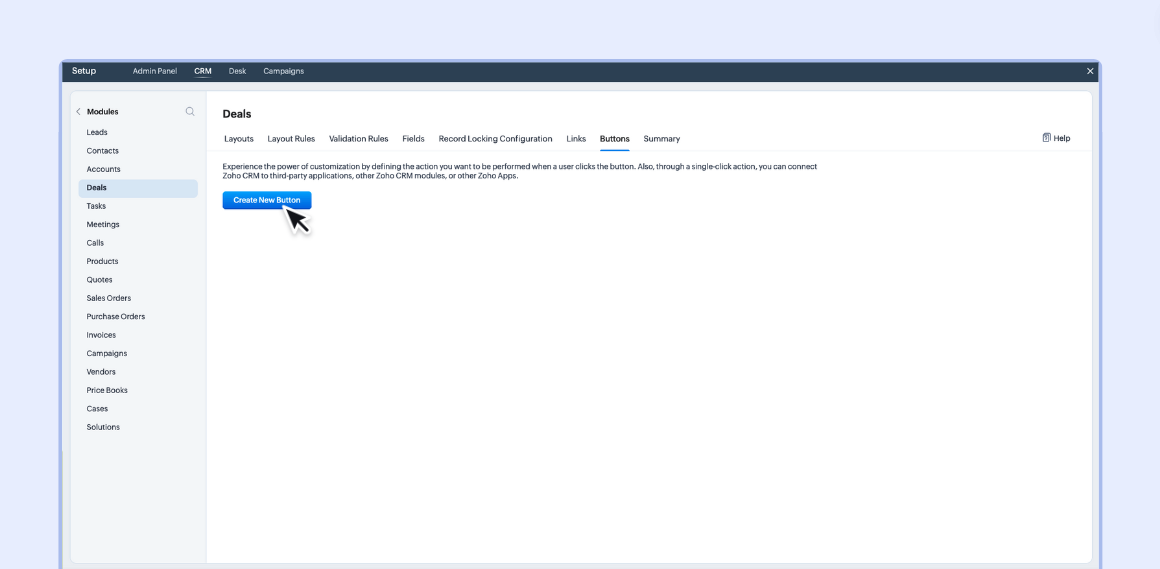Click the Deals page heading
1160x569 pixels.
coord(237,114)
